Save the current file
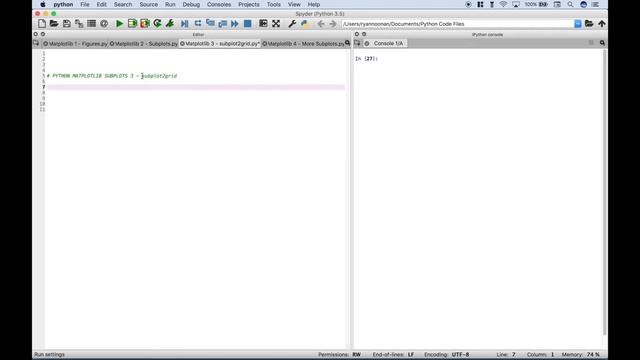640x360 pixels. click(67, 24)
